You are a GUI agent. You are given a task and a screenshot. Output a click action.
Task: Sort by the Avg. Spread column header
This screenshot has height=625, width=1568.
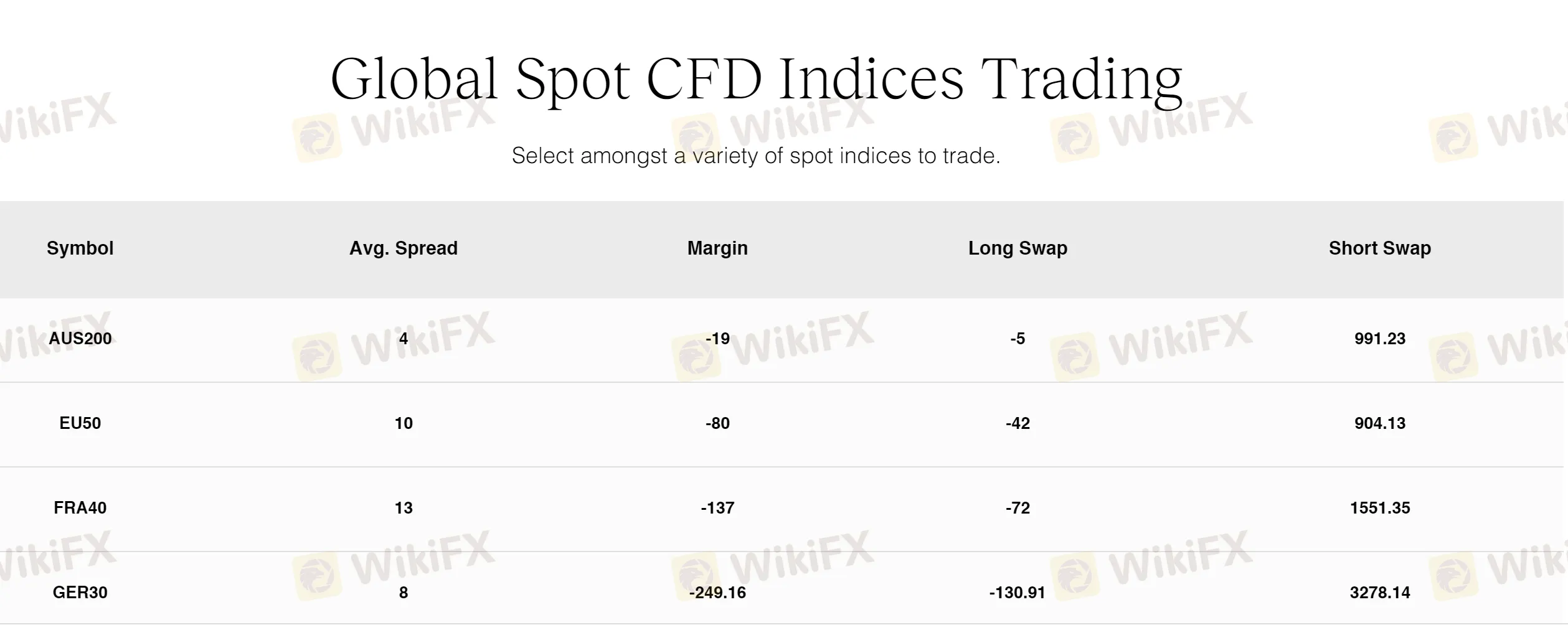tap(403, 248)
